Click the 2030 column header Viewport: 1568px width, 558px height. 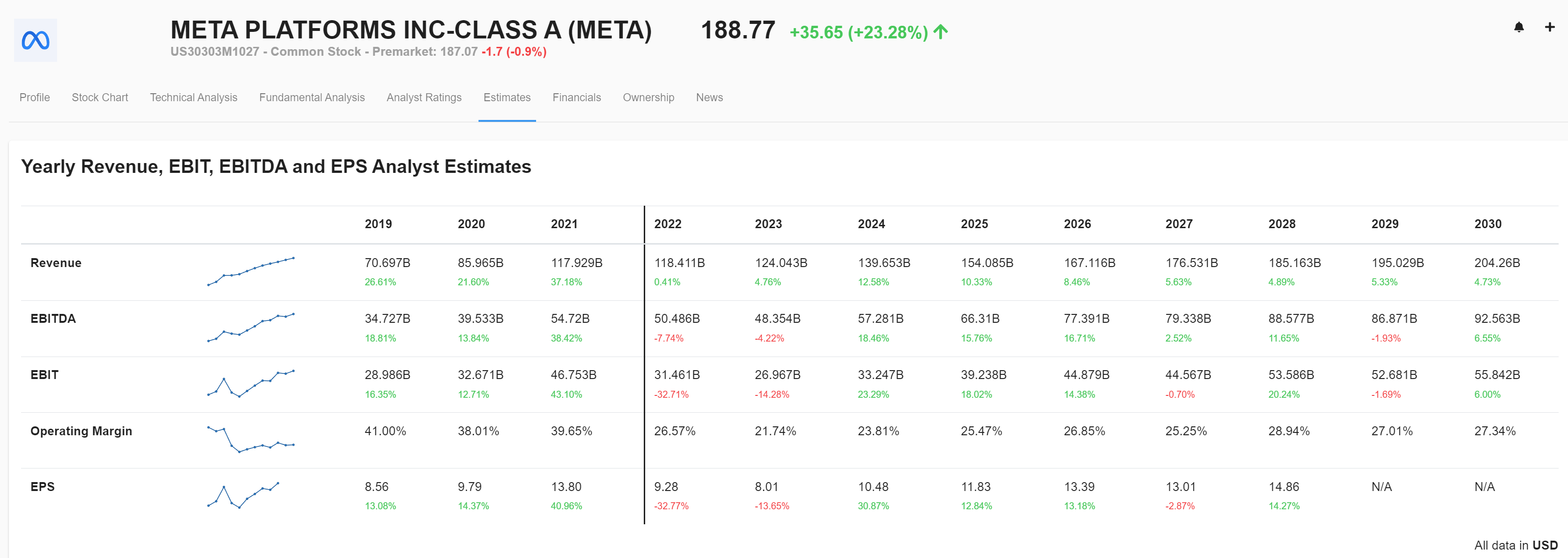tap(1487, 224)
